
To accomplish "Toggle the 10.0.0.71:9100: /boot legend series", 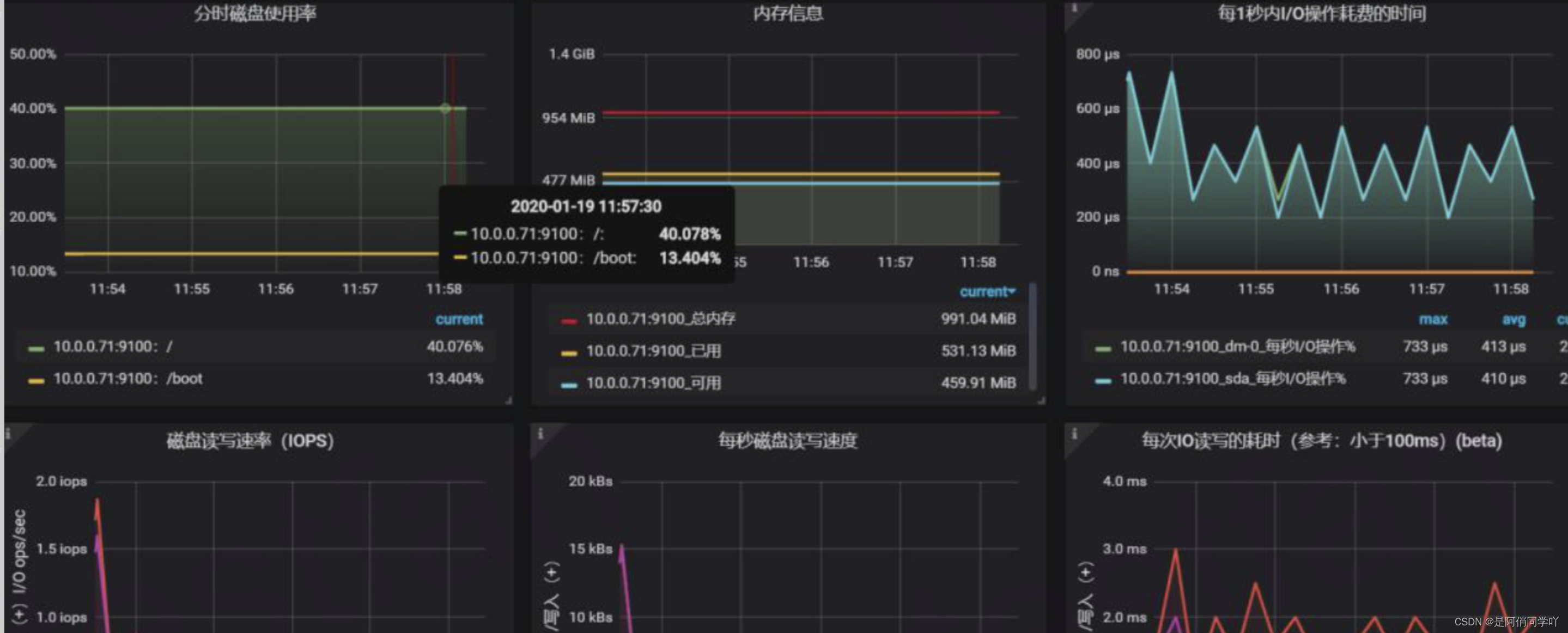I will tap(128, 379).
